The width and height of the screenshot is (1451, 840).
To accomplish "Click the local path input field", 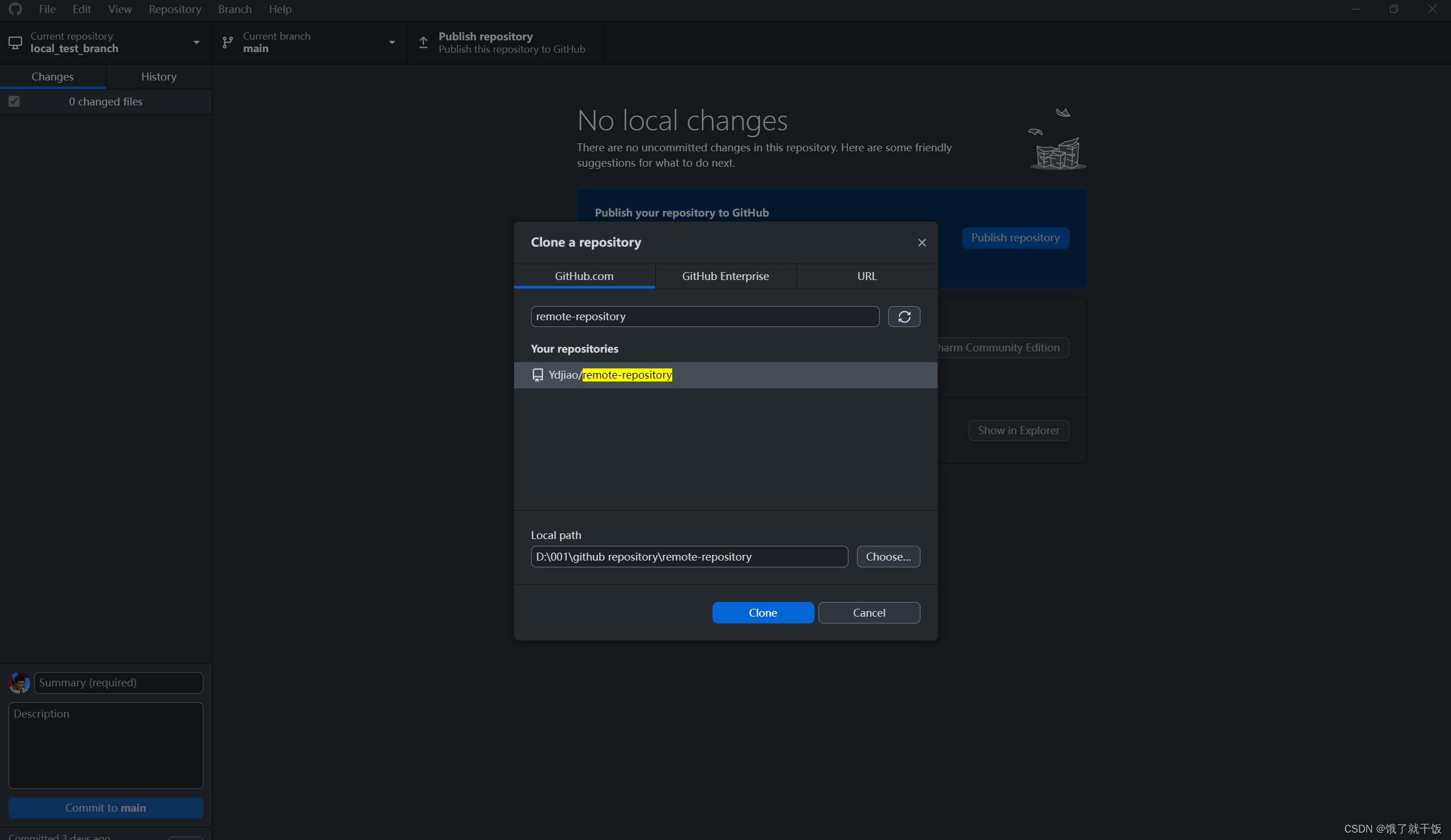I will pos(689,556).
